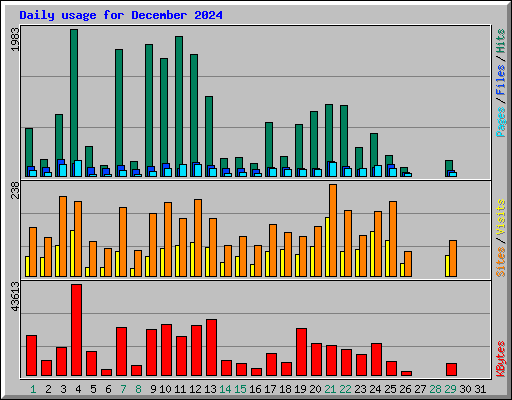Click the Hits legend label

pos(501,41)
